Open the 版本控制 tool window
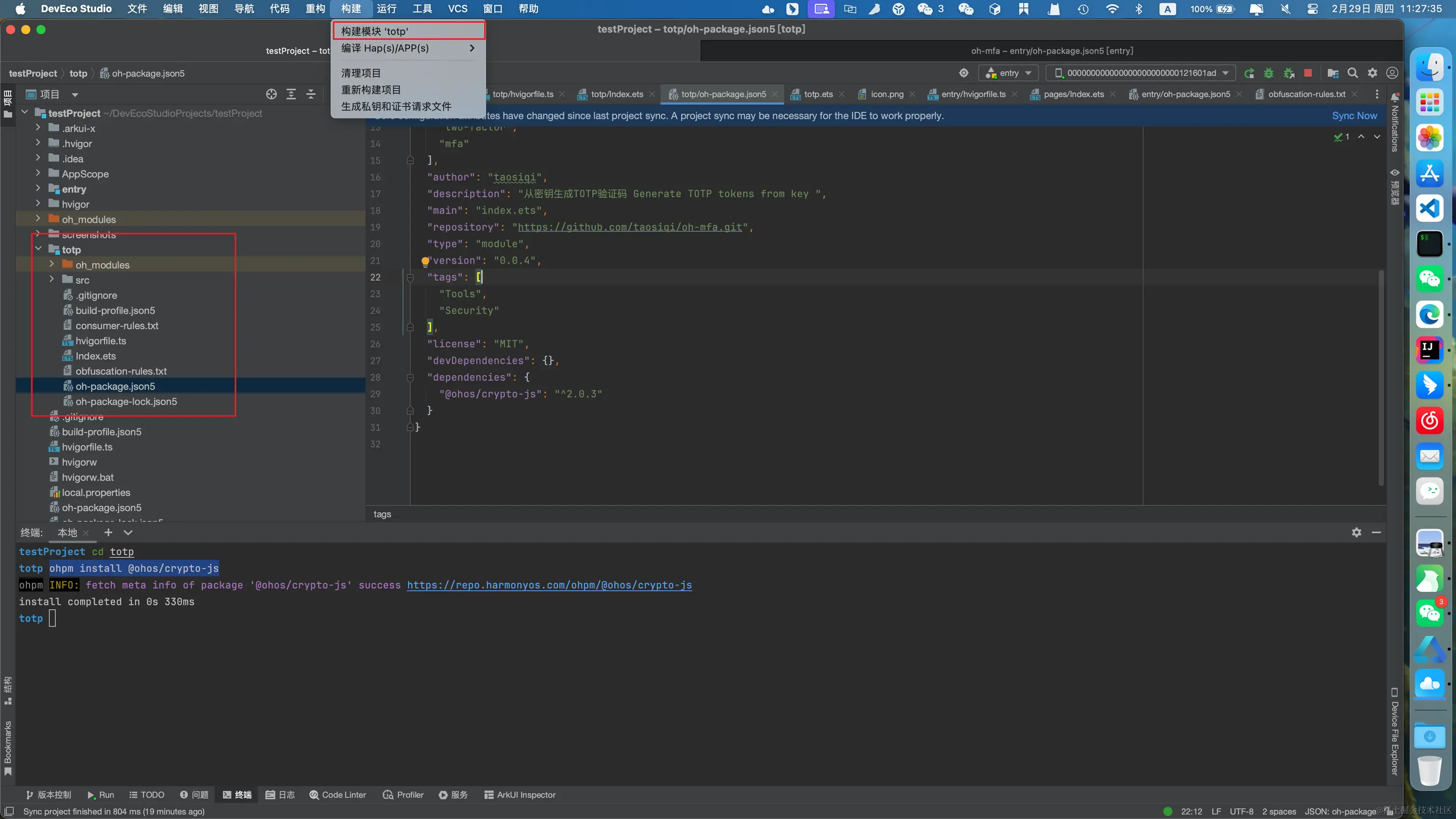 point(49,795)
